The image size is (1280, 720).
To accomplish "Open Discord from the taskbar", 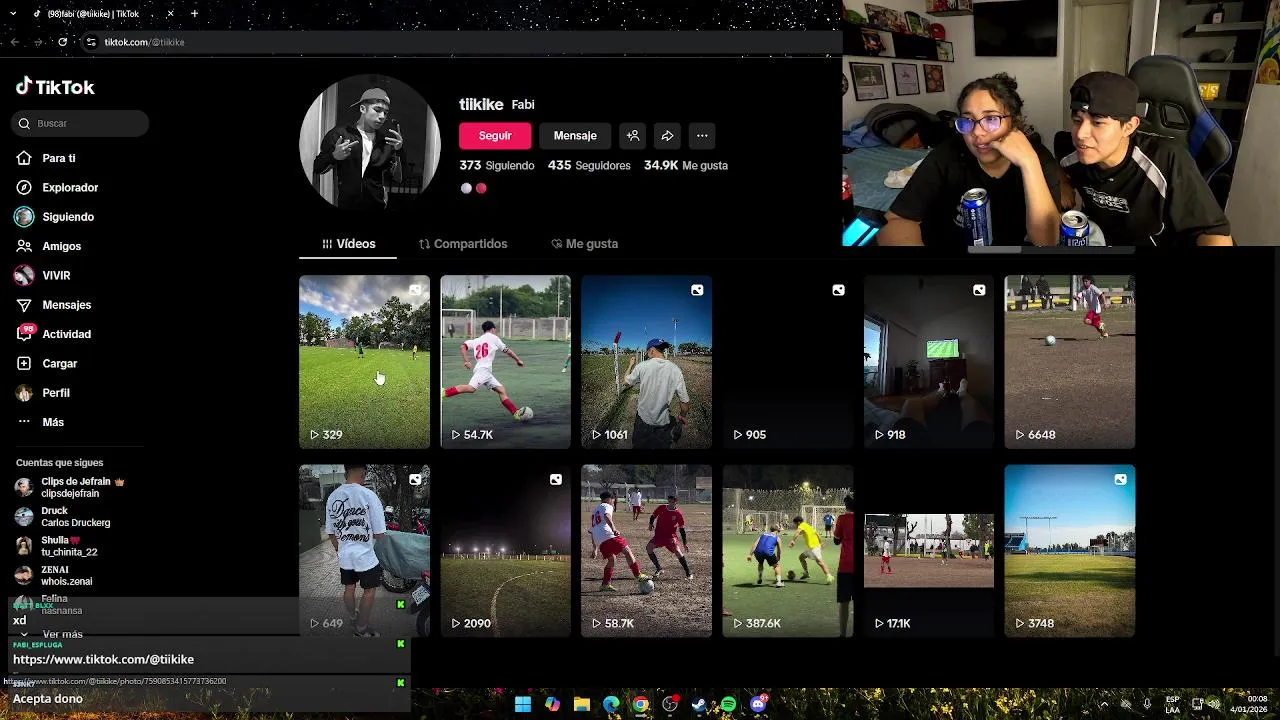I will click(758, 704).
